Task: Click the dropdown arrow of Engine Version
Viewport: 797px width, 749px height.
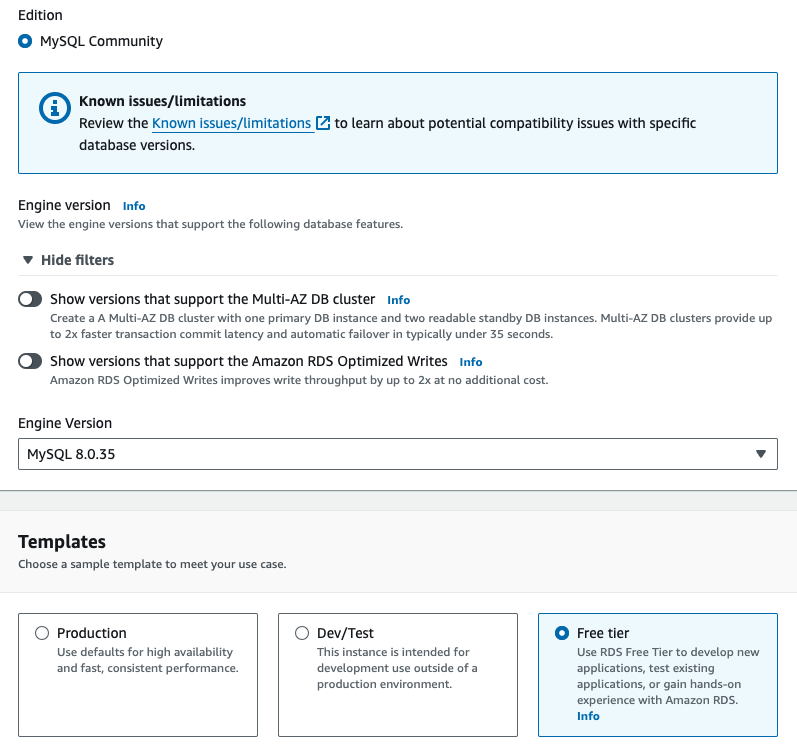Action: click(761, 454)
